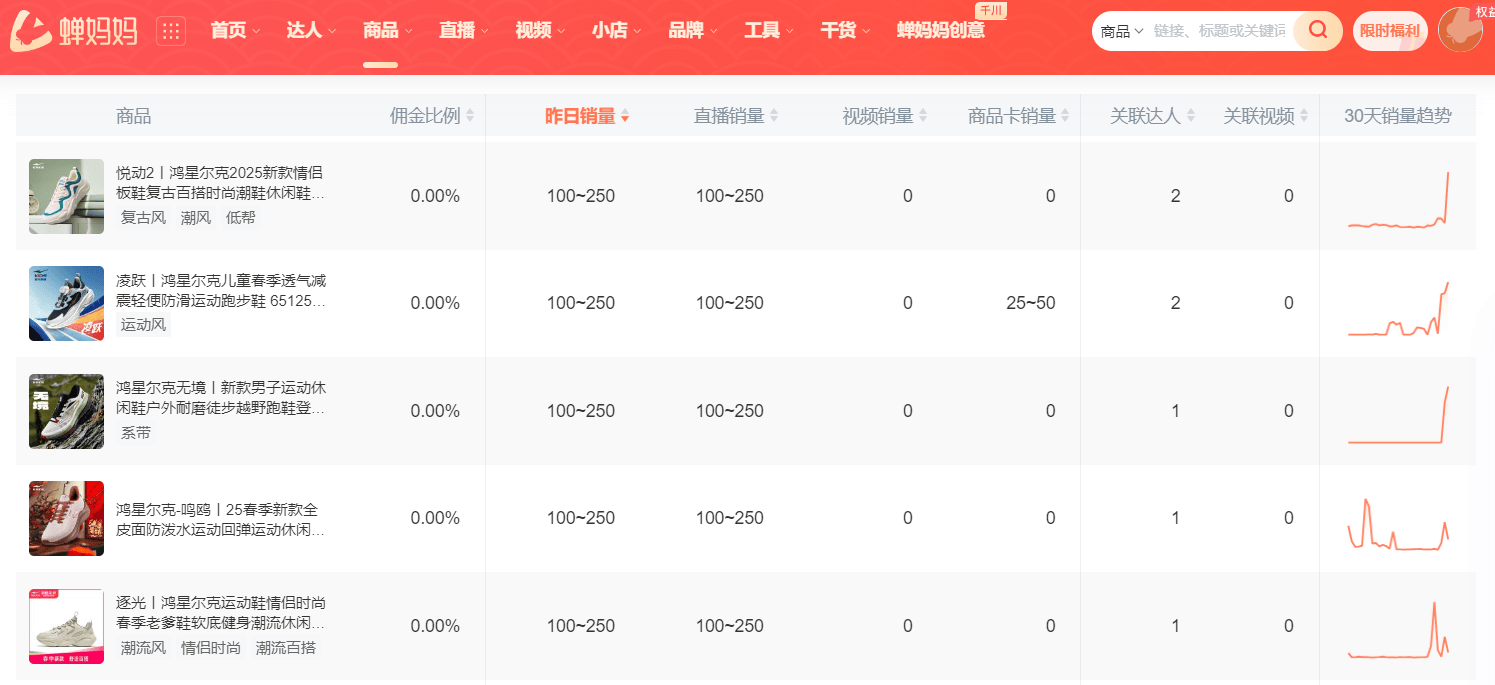This screenshot has width=1495, height=685.
Task: Expand the 商品 search type dropdown
Action: point(1121,31)
